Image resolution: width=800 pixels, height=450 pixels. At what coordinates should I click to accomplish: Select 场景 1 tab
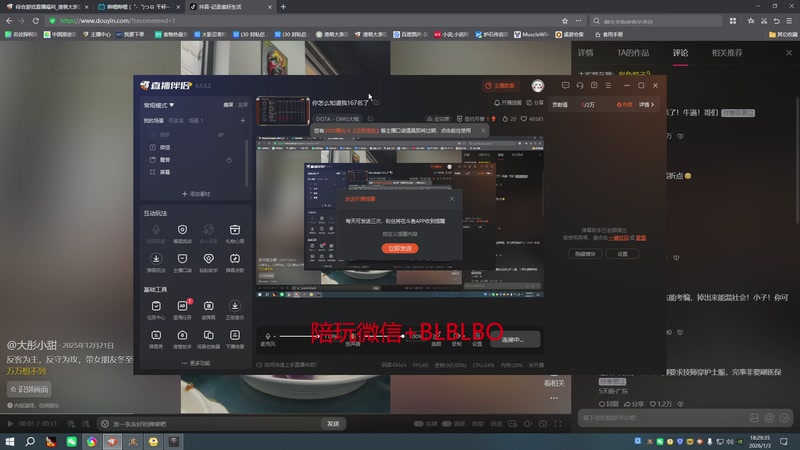(196, 120)
